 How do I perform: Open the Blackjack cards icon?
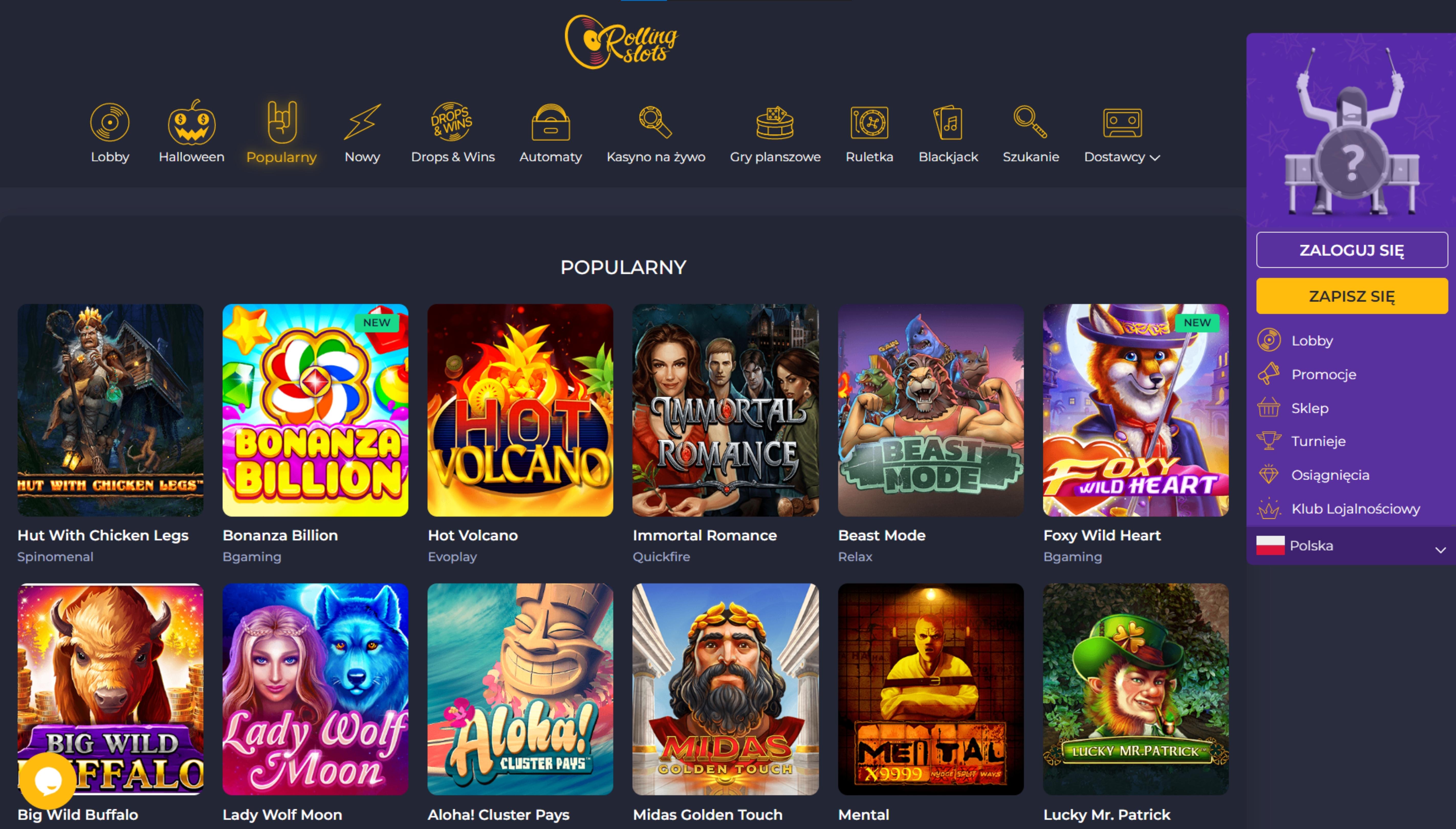tap(948, 122)
